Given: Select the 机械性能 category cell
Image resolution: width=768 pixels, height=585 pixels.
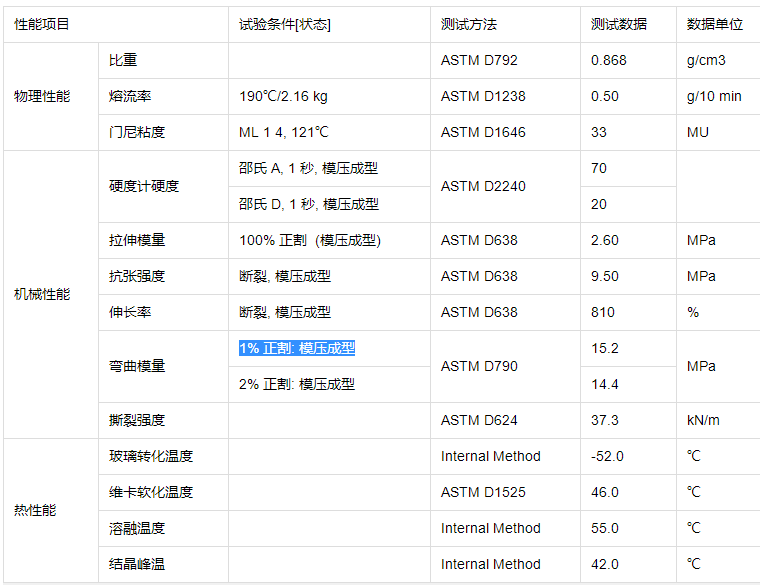Looking at the screenshot, I should tap(42, 294).
